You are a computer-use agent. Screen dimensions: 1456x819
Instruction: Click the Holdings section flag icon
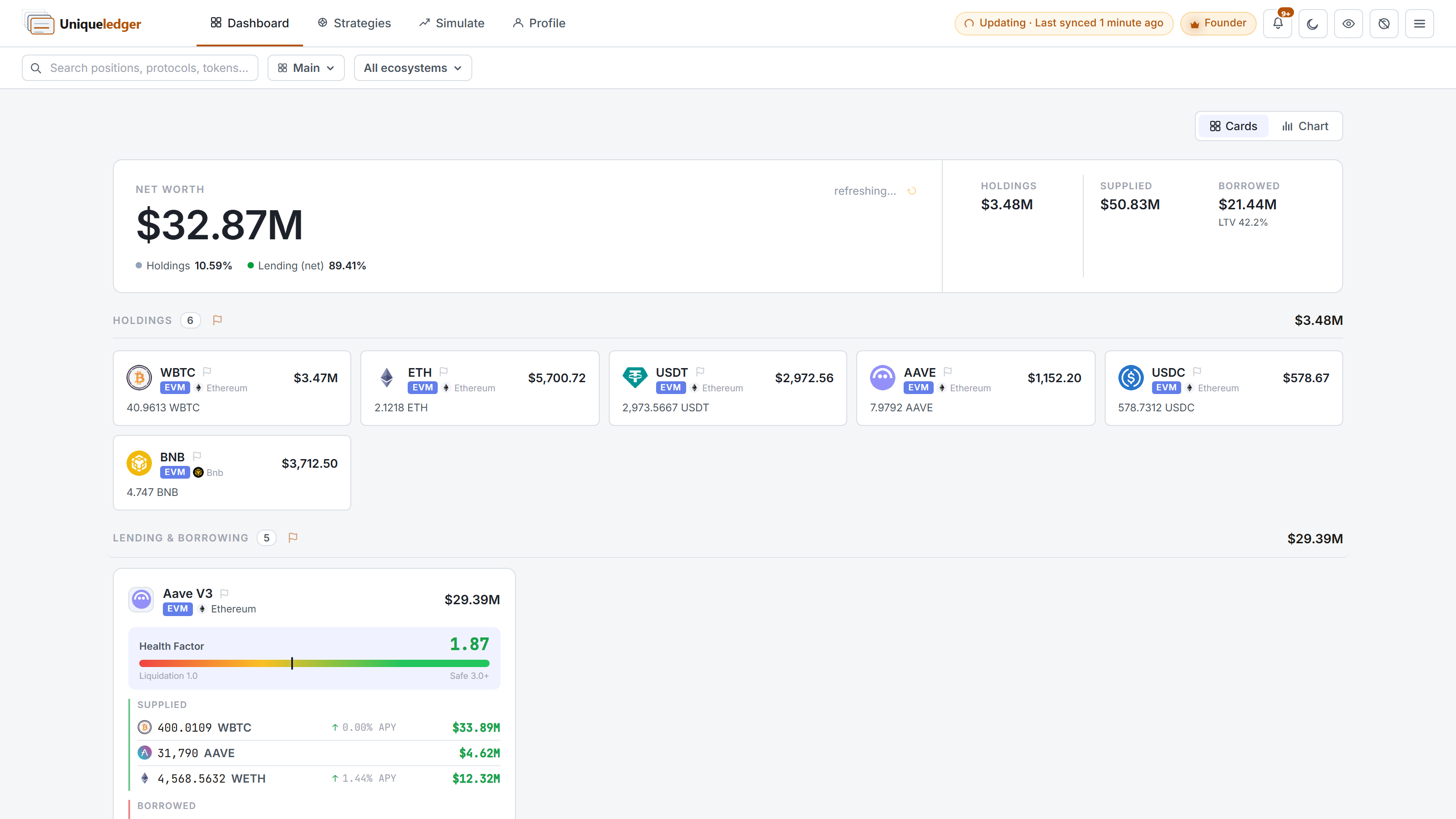[217, 320]
